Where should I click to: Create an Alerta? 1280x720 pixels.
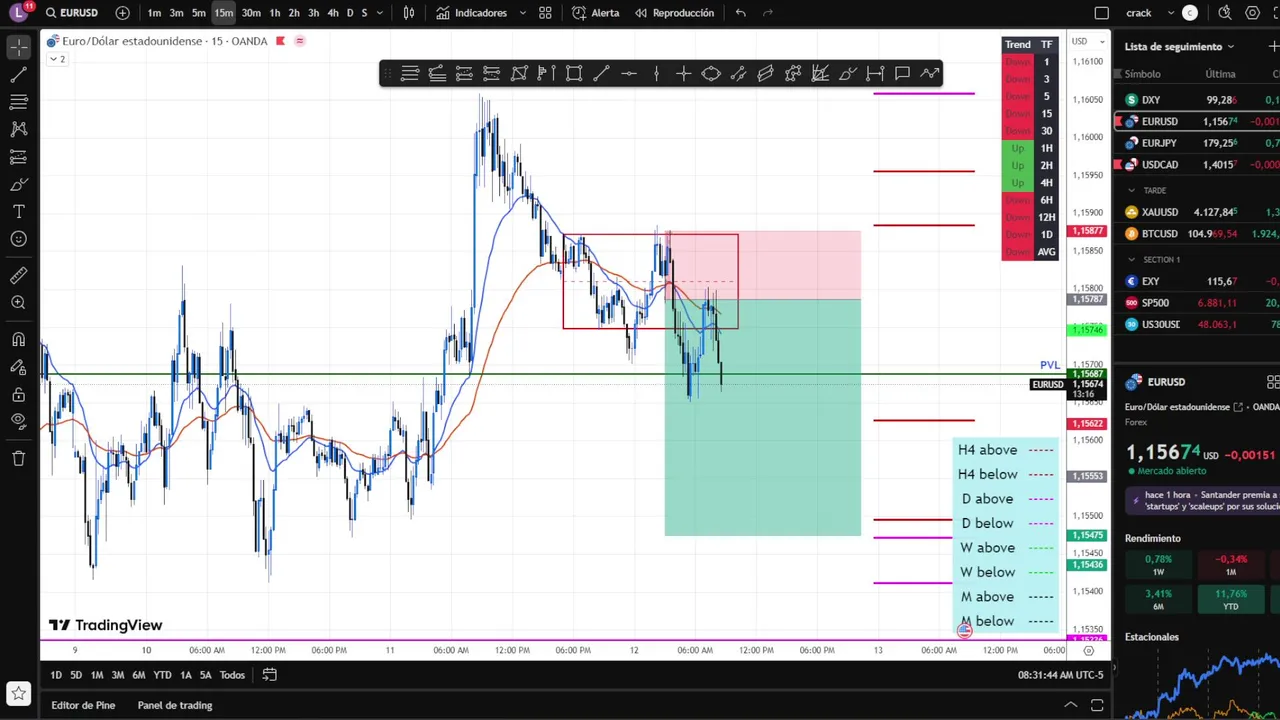pyautogui.click(x=596, y=13)
